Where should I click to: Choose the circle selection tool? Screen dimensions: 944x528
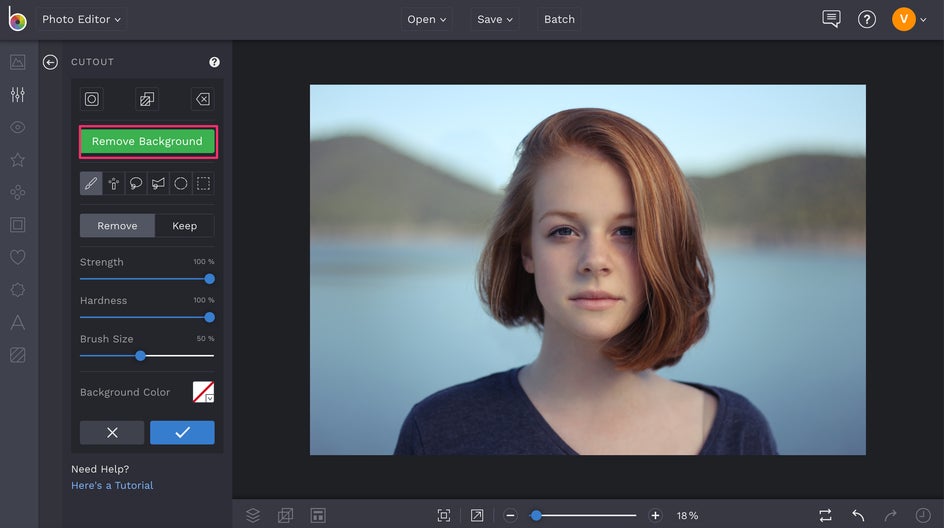[181, 184]
